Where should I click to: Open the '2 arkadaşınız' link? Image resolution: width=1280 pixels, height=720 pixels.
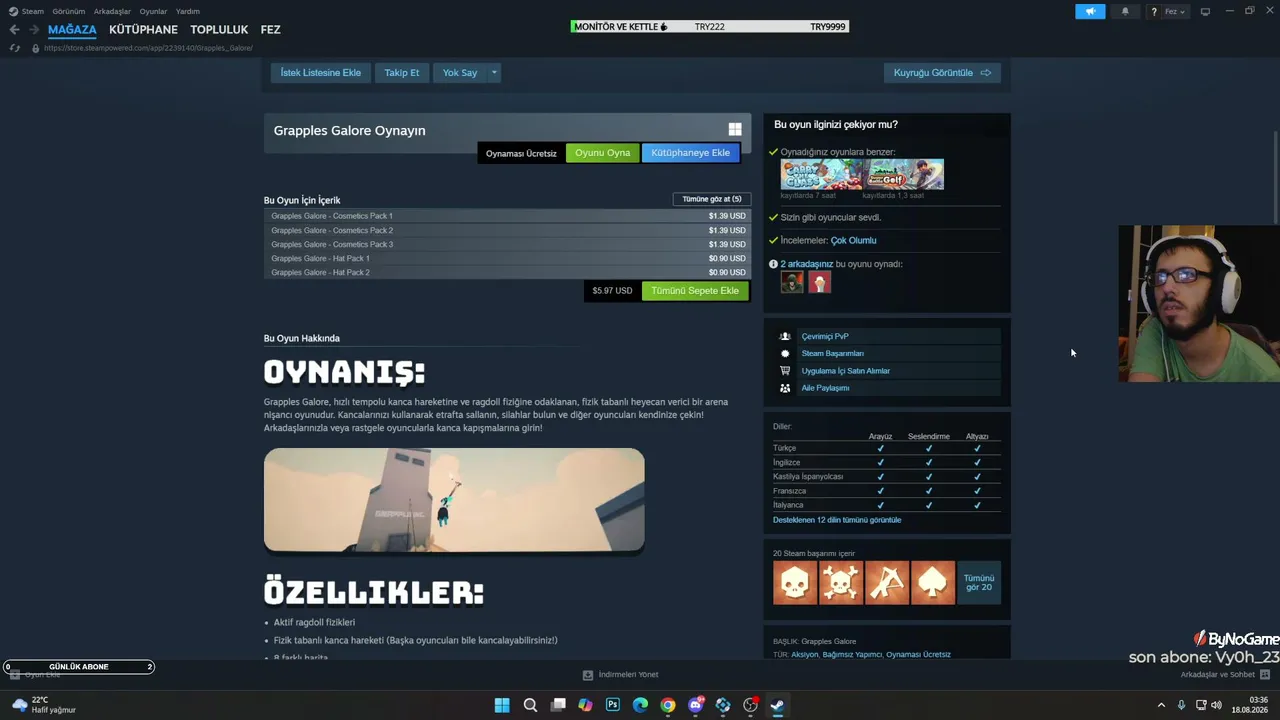[807, 264]
